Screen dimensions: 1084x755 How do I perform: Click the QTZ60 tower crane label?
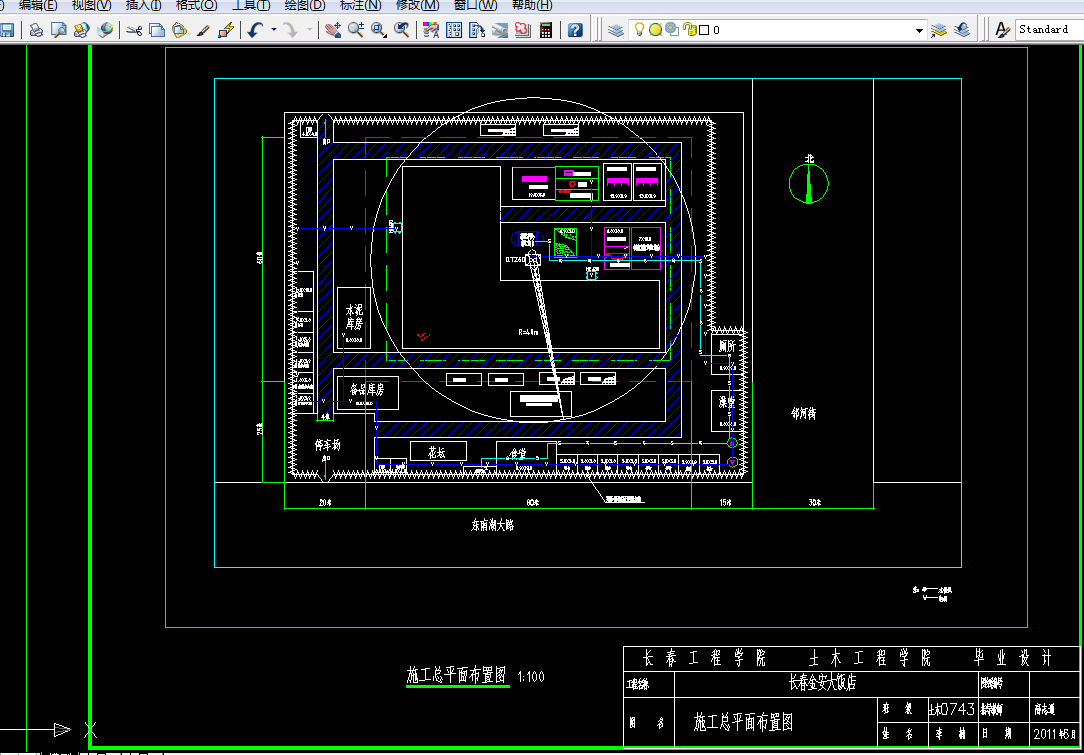516,260
